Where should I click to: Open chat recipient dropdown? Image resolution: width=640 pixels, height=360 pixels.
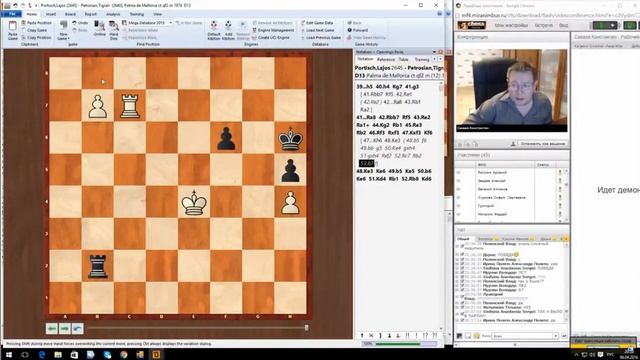[556, 336]
